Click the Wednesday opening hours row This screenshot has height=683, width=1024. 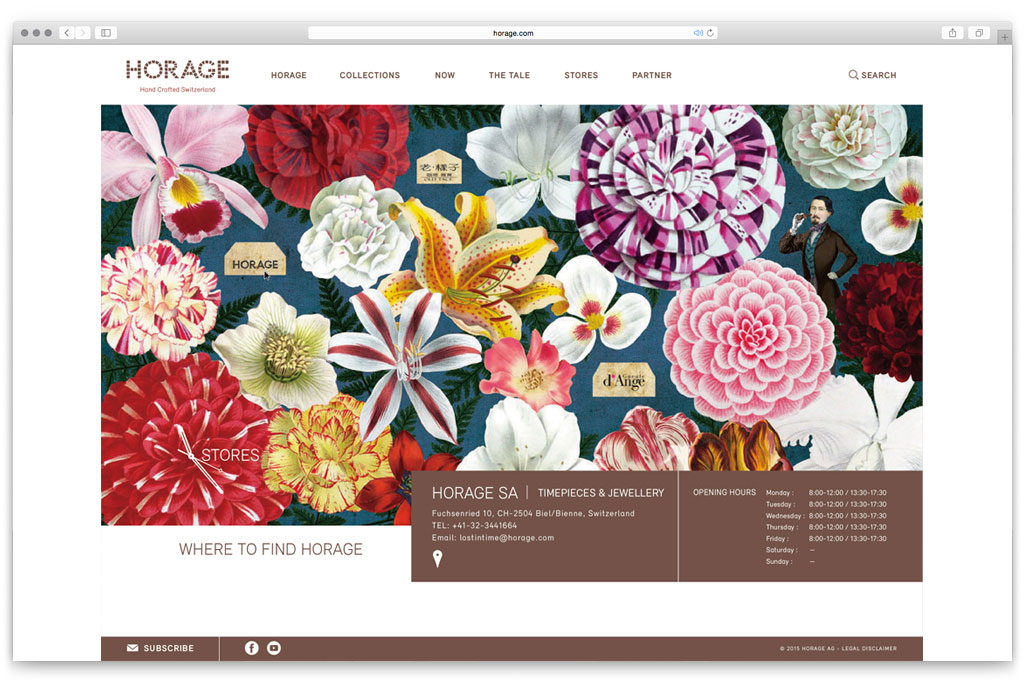coord(826,516)
